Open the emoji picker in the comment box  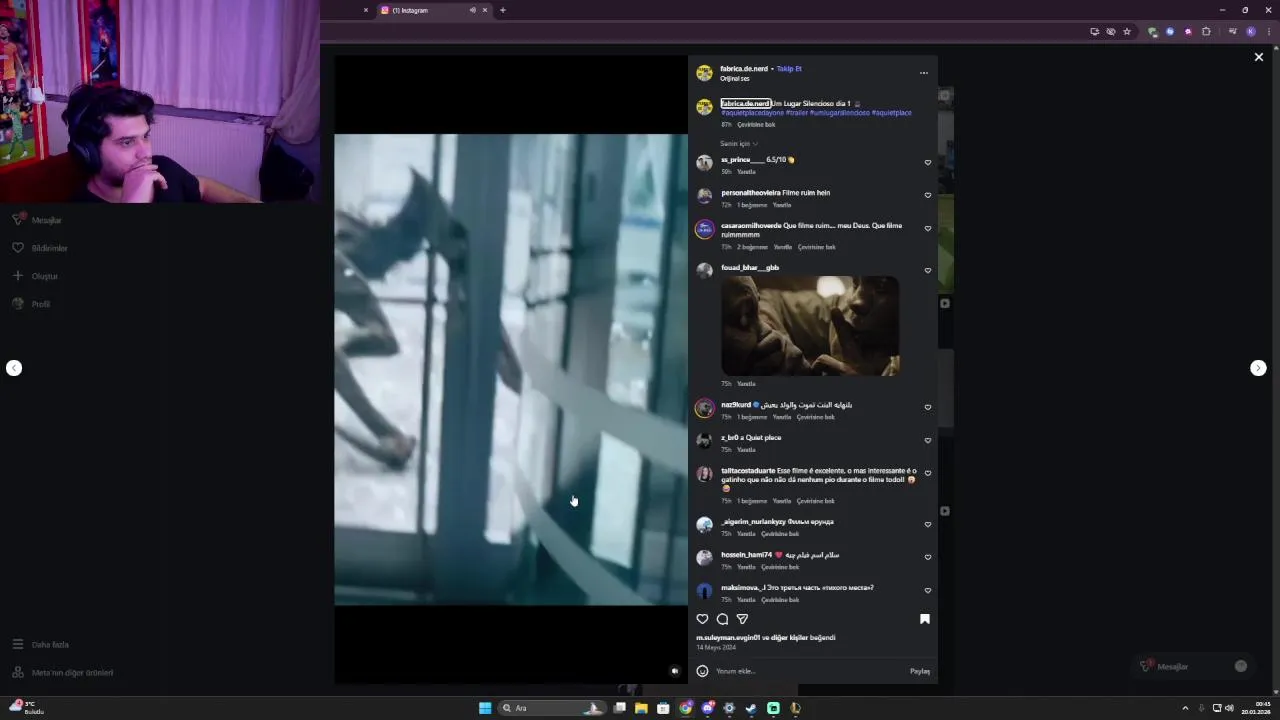coord(702,671)
